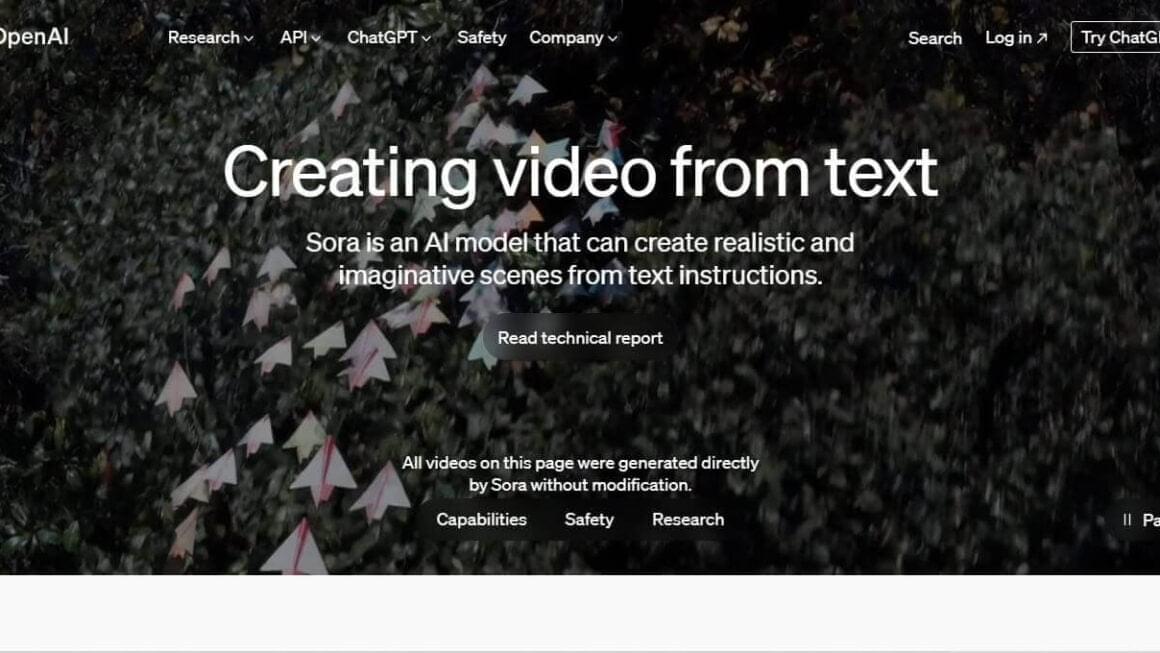Select API from the top navigation
1160x653 pixels.
click(x=293, y=37)
